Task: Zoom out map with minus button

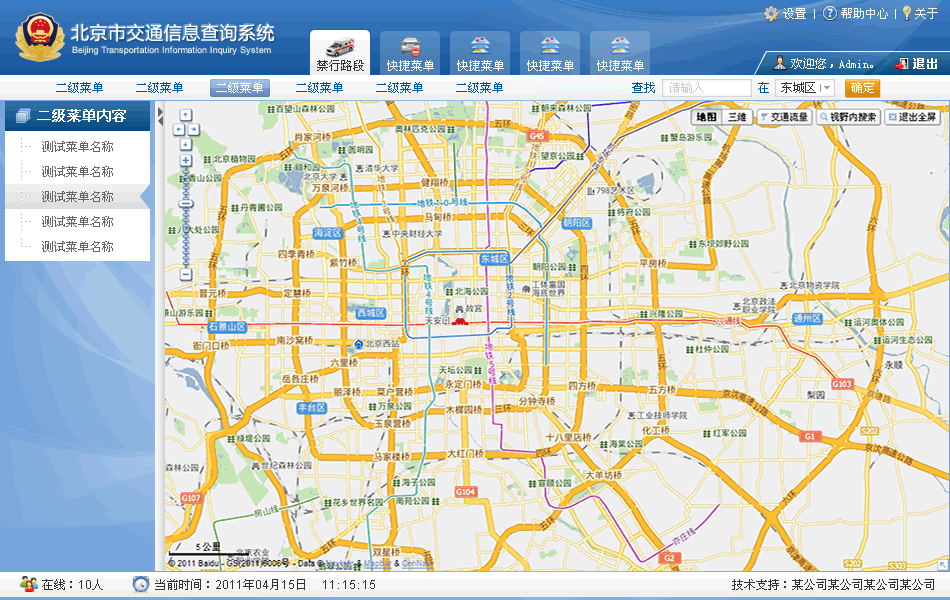Action: click(x=186, y=275)
